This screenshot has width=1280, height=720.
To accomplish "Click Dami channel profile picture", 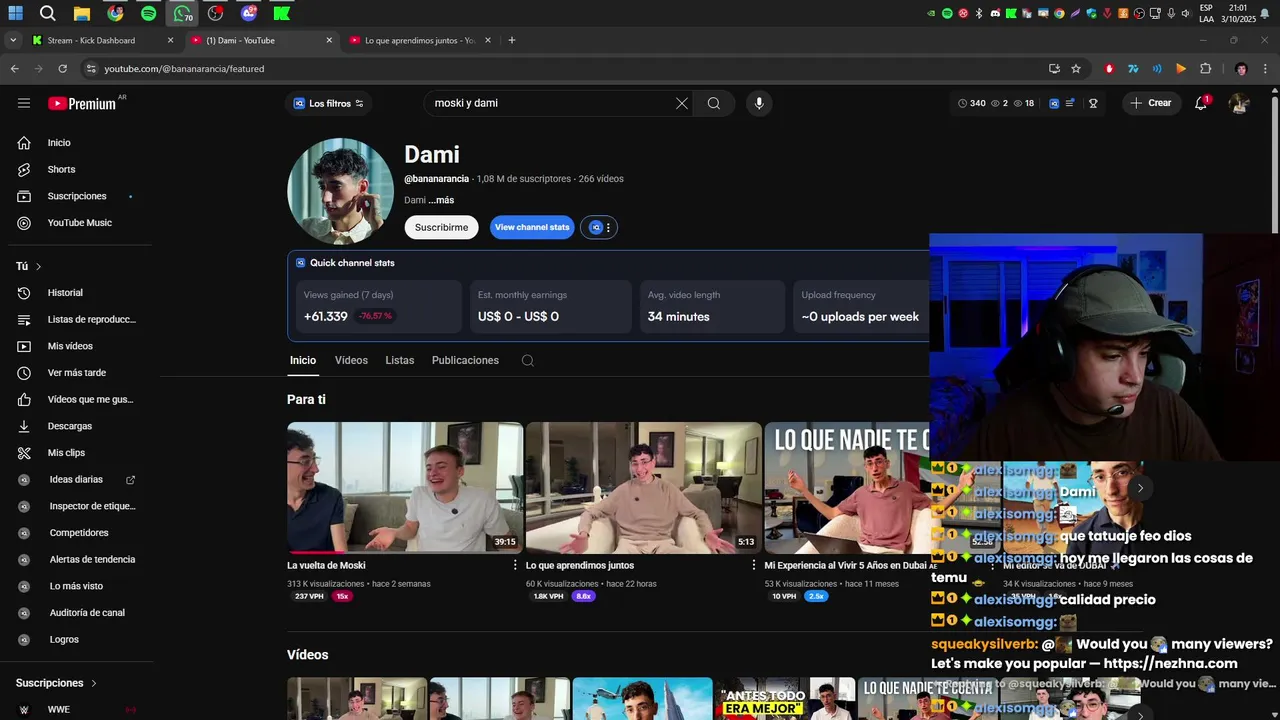I will tap(340, 191).
